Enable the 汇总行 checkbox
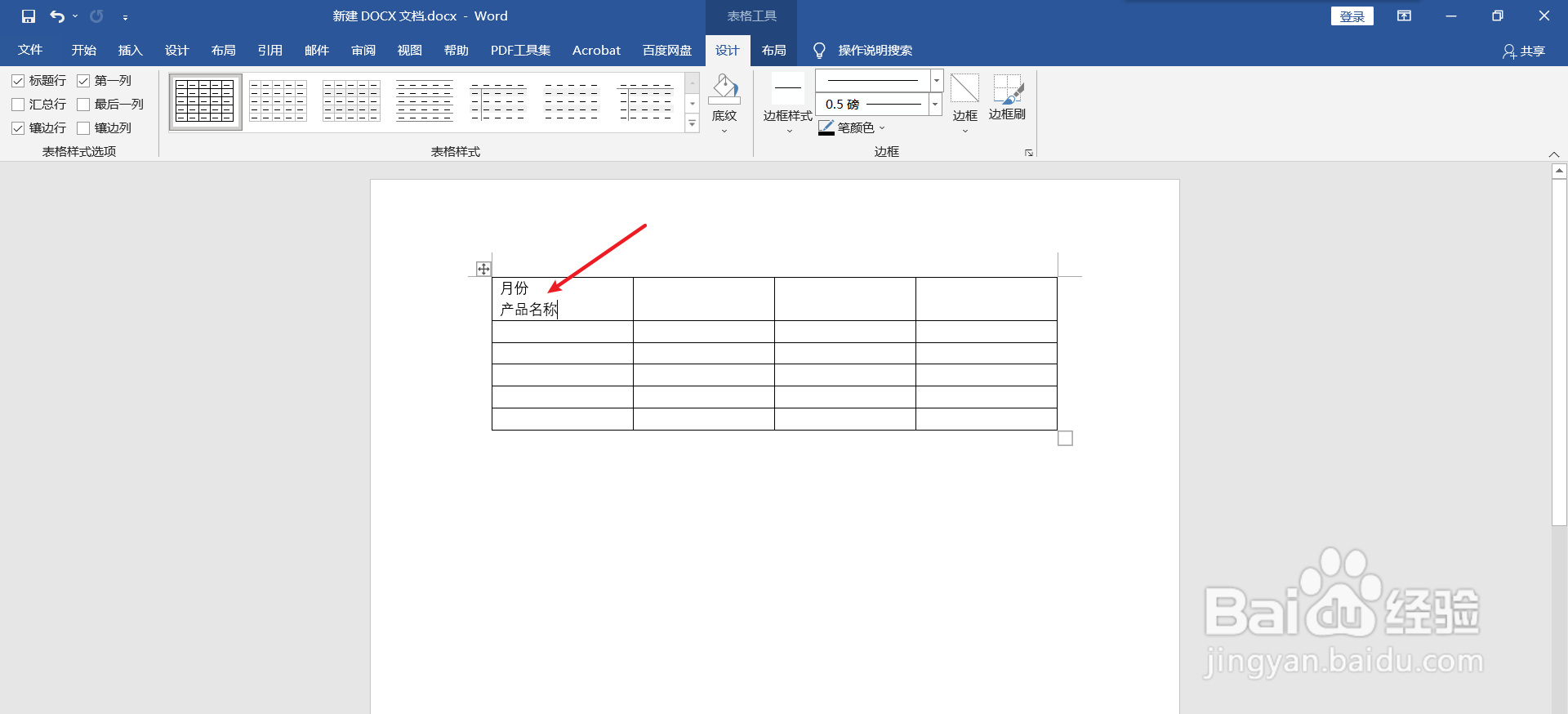1568x714 pixels. pos(18,105)
